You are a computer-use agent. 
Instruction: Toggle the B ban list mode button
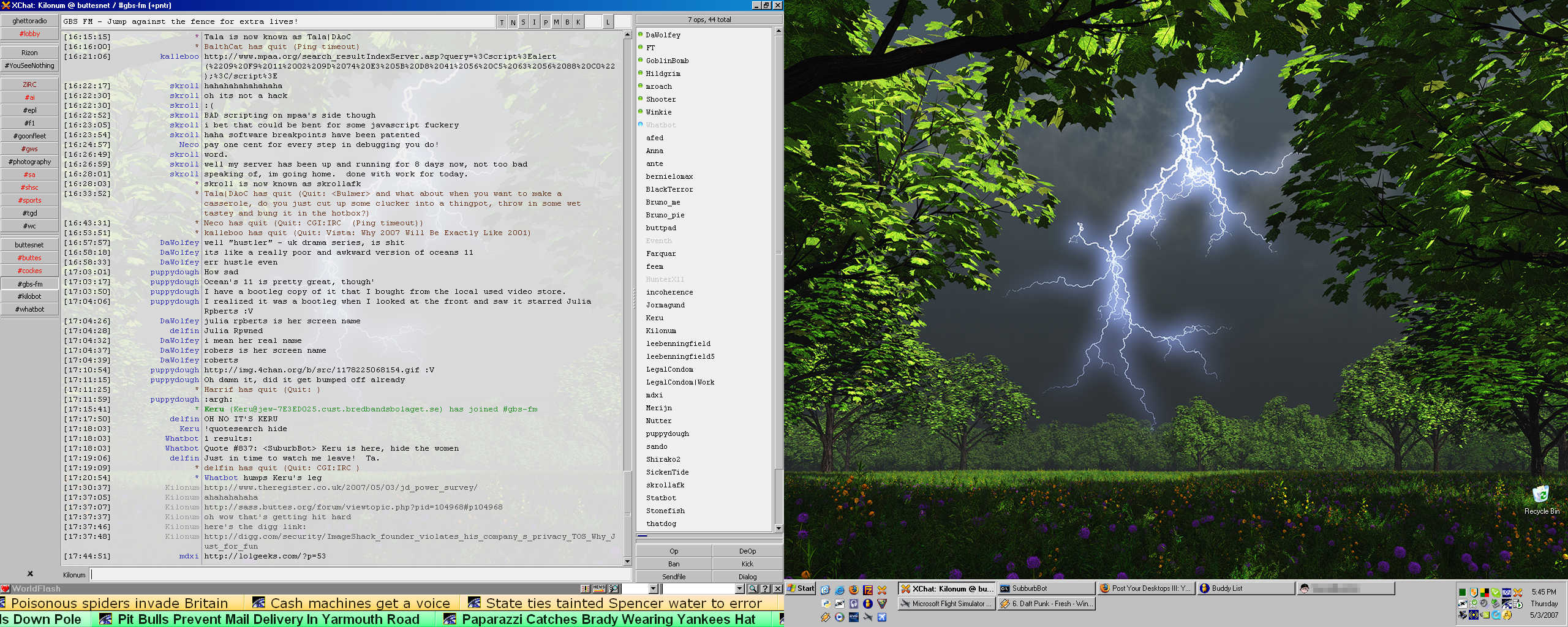click(567, 22)
